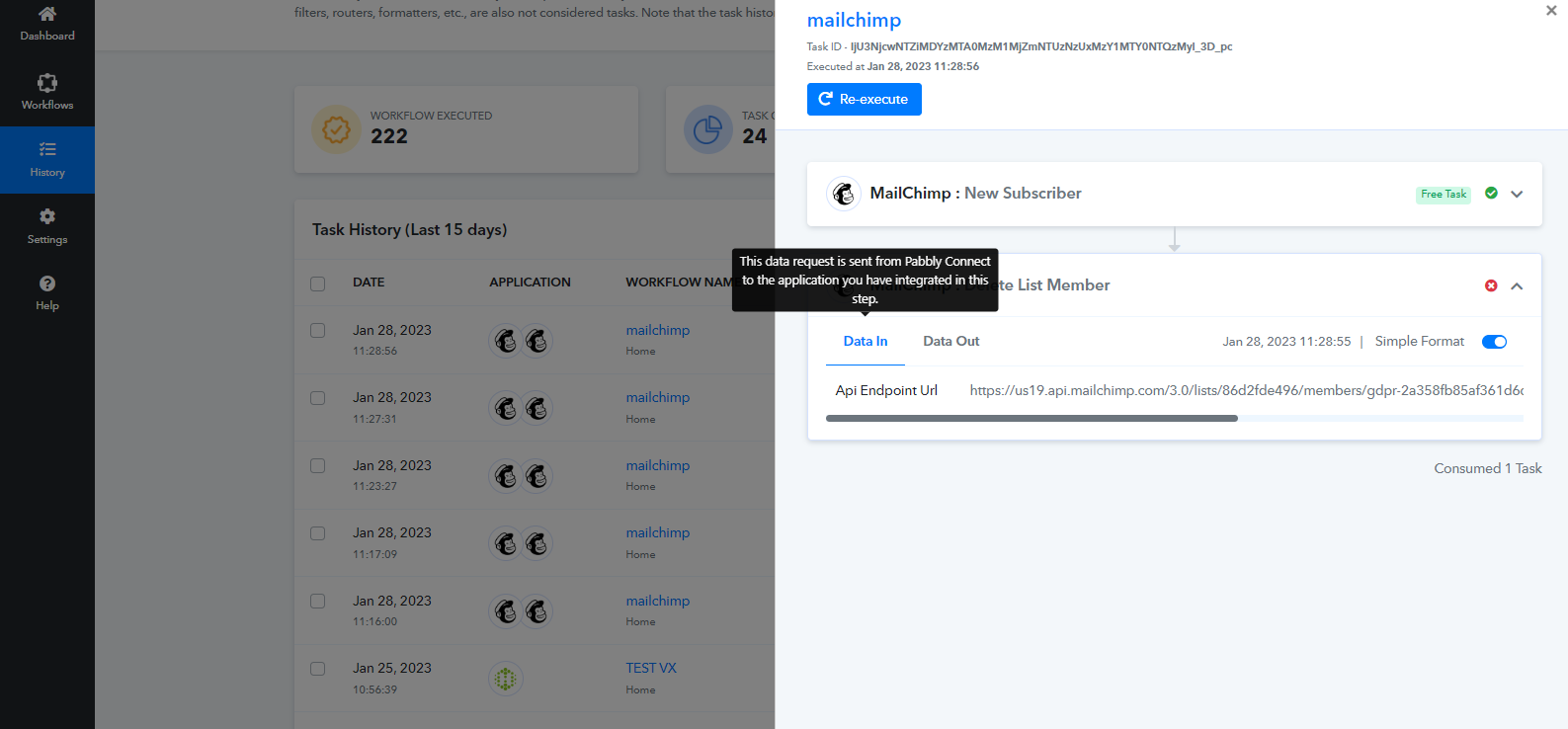Open the TEST VX workflow link

pyautogui.click(x=651, y=668)
